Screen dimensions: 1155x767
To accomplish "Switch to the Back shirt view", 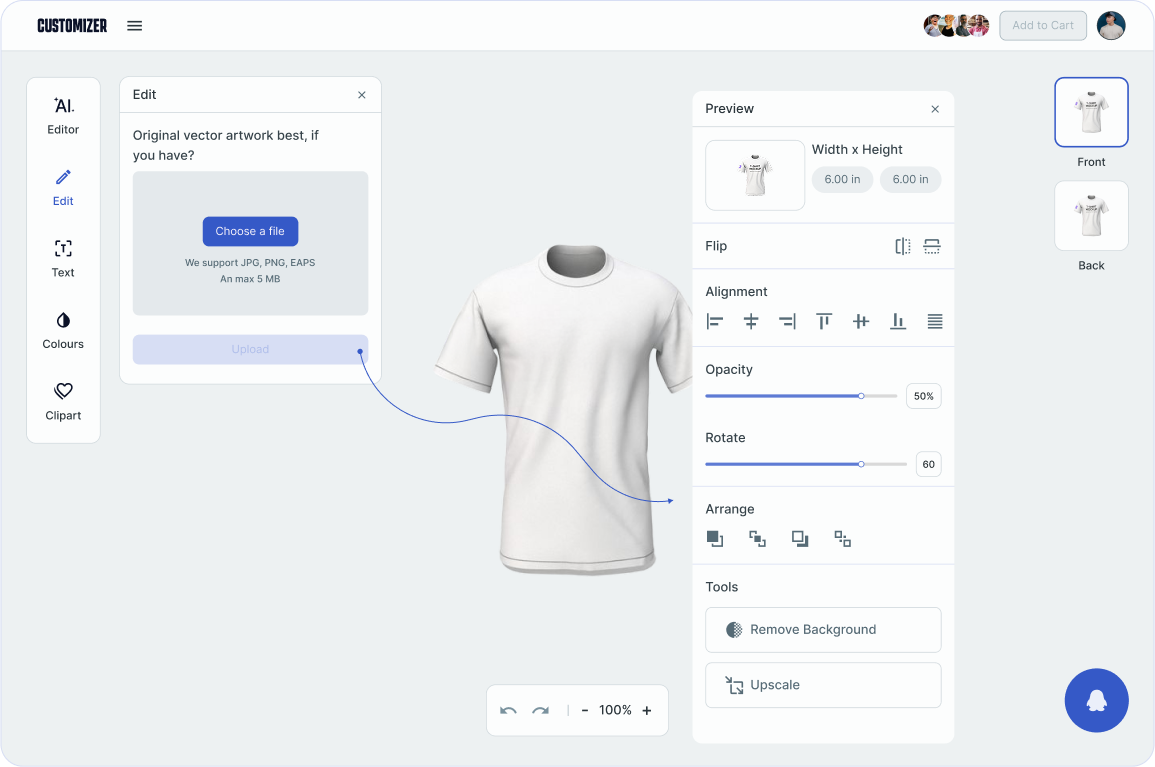I will click(x=1091, y=215).
